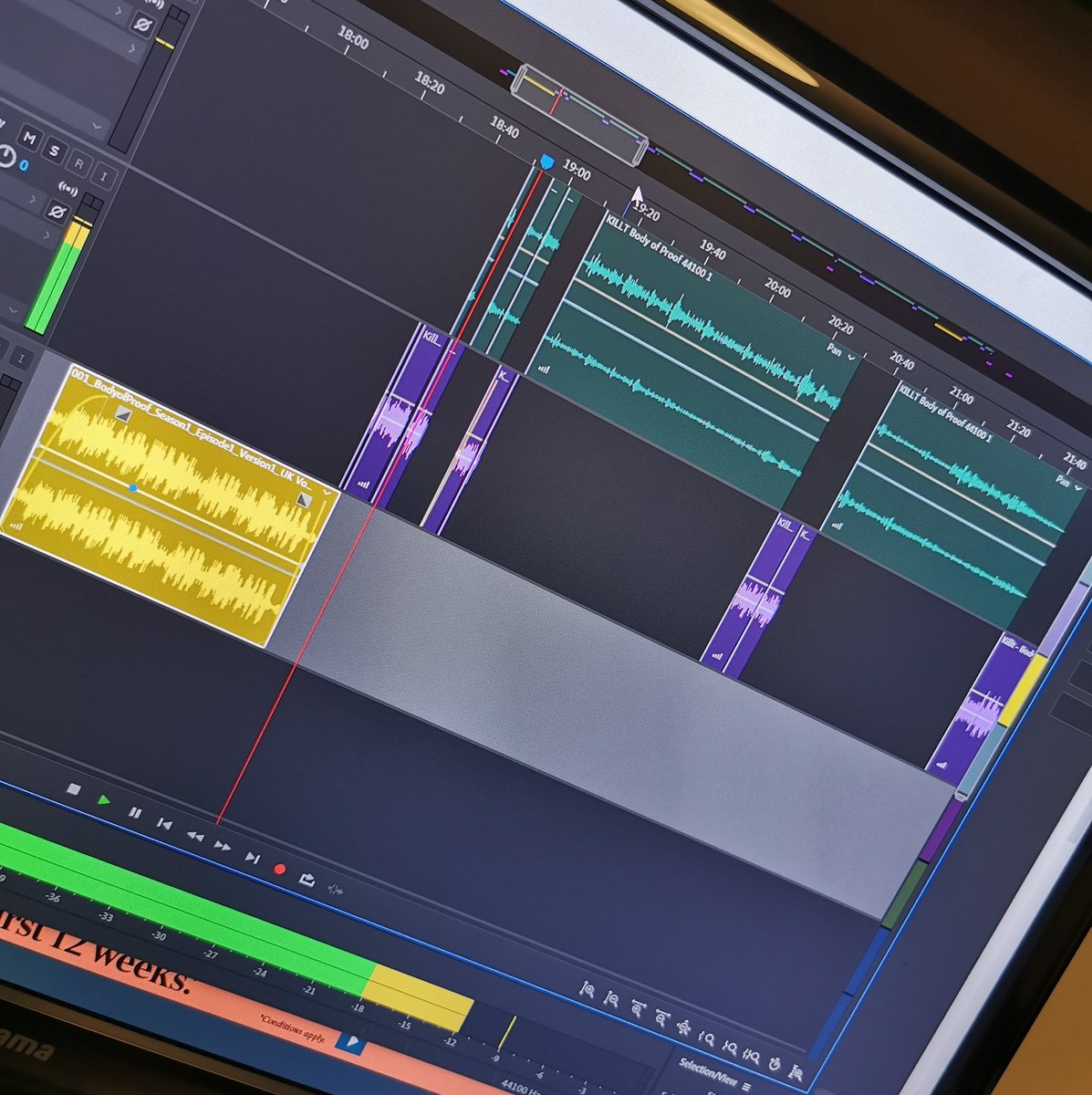Click the blue volume value 0
This screenshot has width=1092, height=1095.
click(26, 165)
